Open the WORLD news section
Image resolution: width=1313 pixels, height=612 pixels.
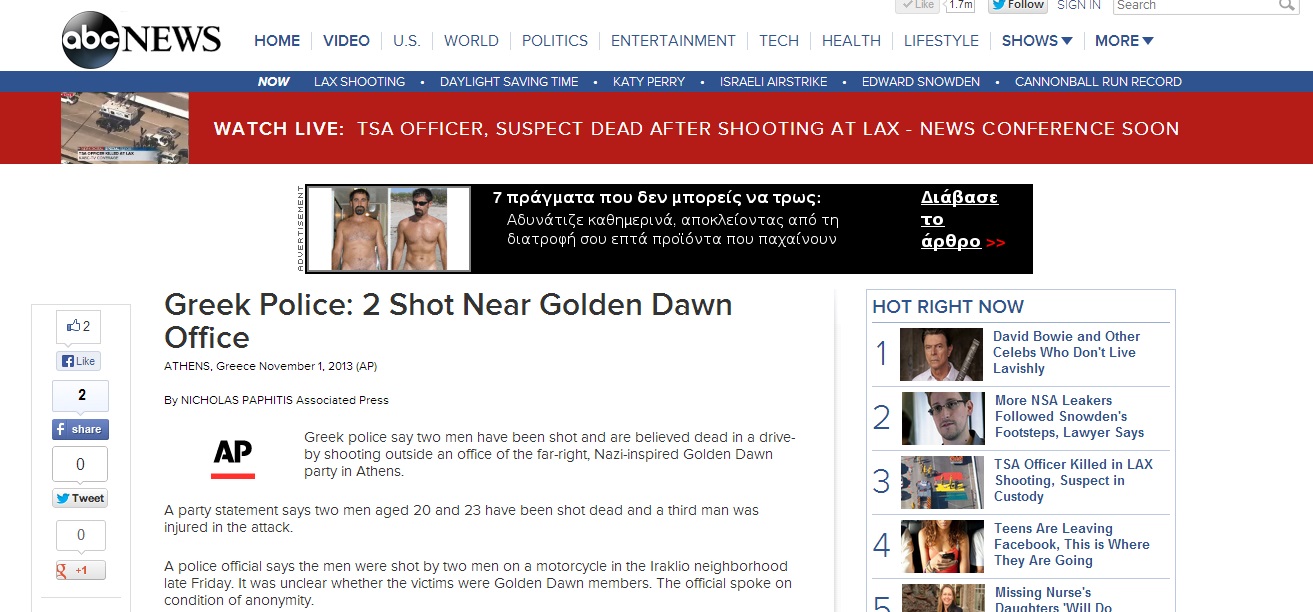pyautogui.click(x=471, y=41)
